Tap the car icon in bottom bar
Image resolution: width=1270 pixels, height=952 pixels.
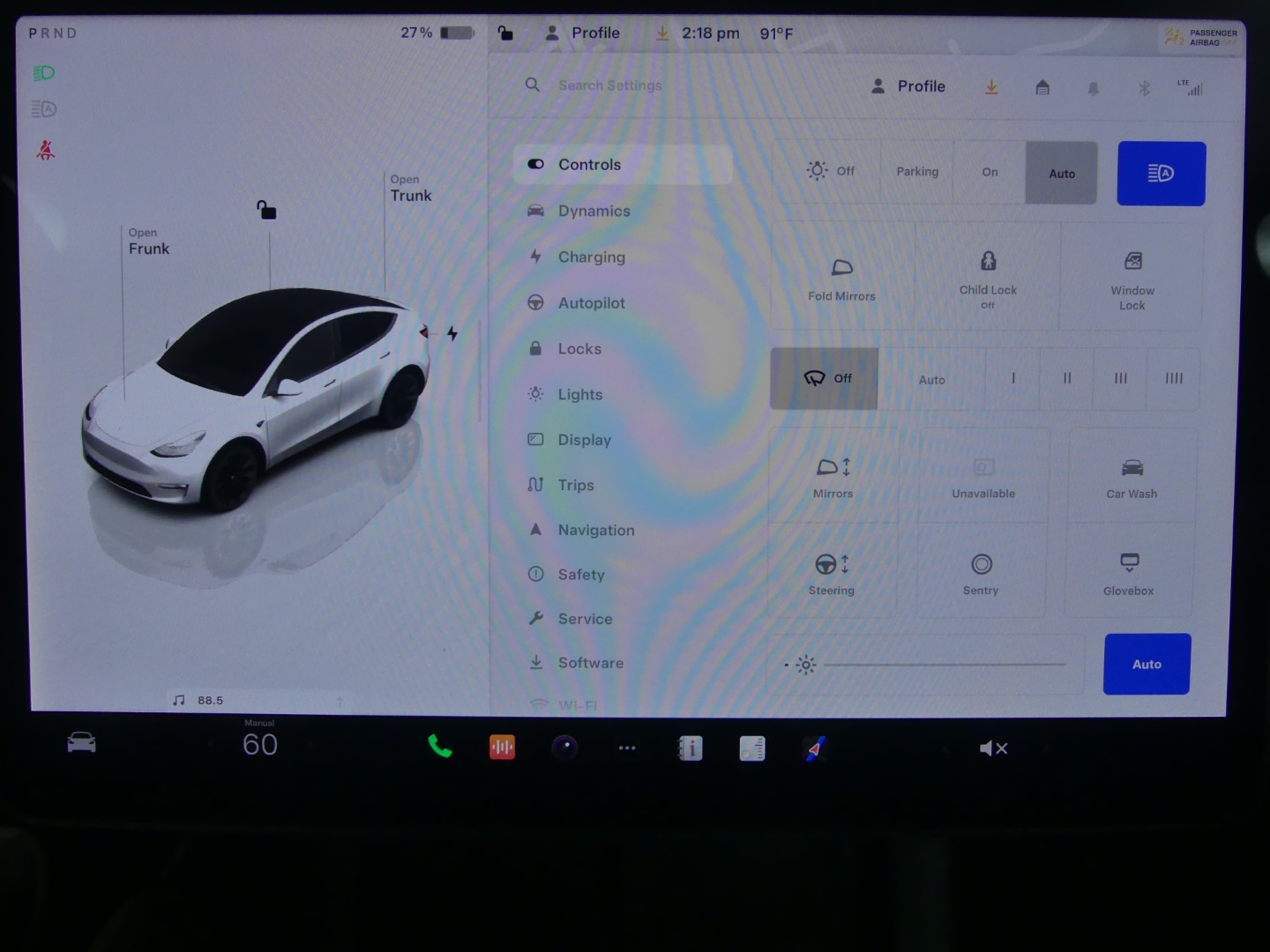point(81,743)
